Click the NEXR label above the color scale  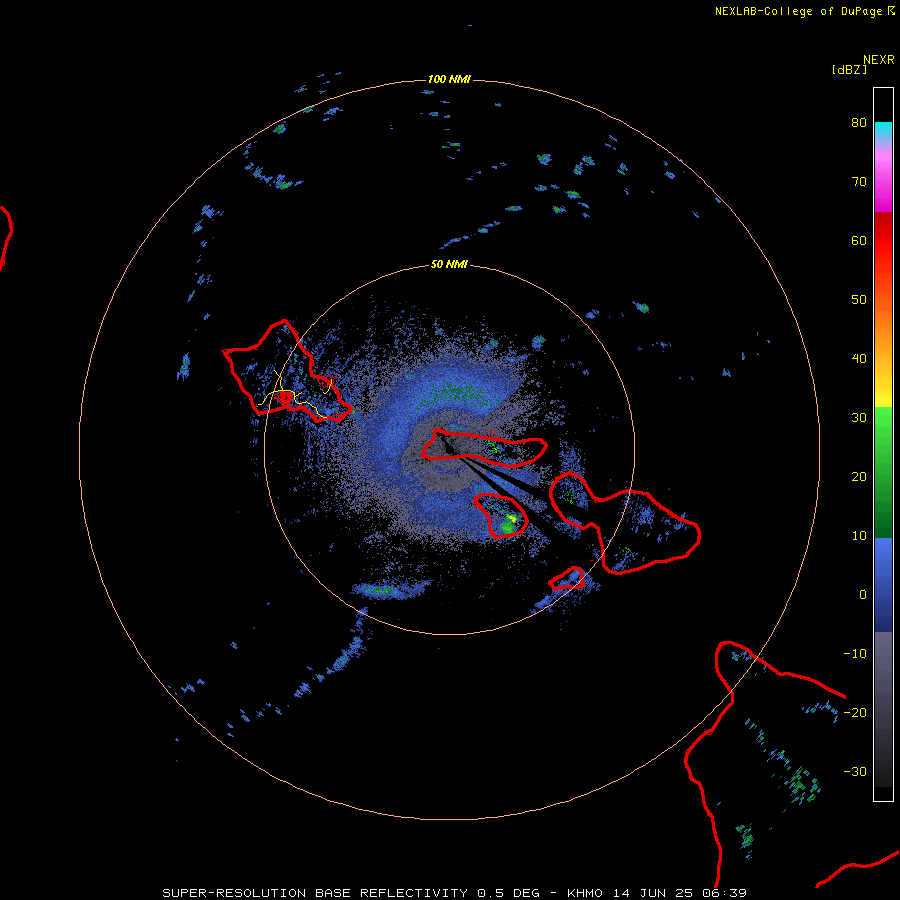click(x=878, y=60)
